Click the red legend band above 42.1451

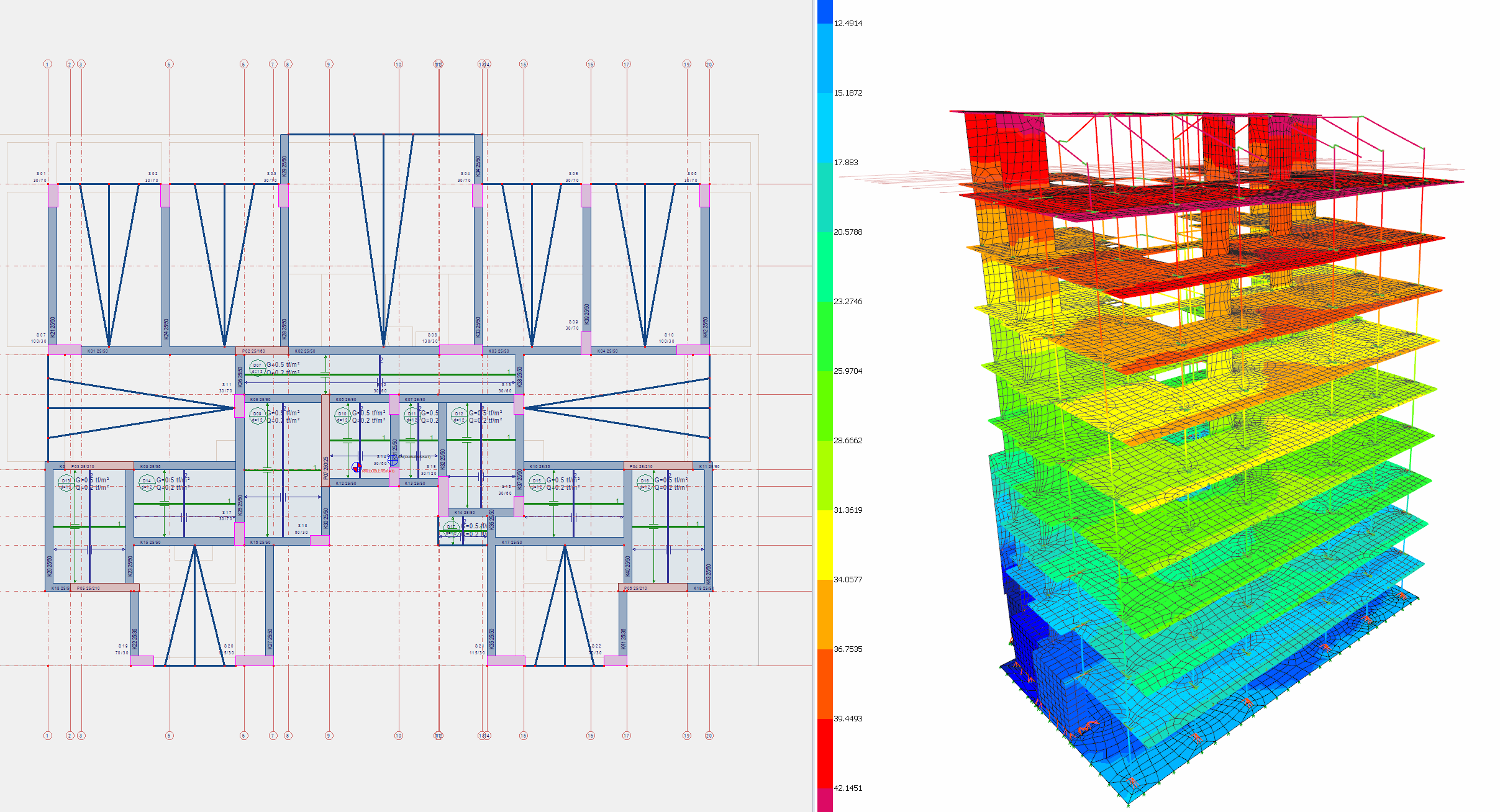825,753
